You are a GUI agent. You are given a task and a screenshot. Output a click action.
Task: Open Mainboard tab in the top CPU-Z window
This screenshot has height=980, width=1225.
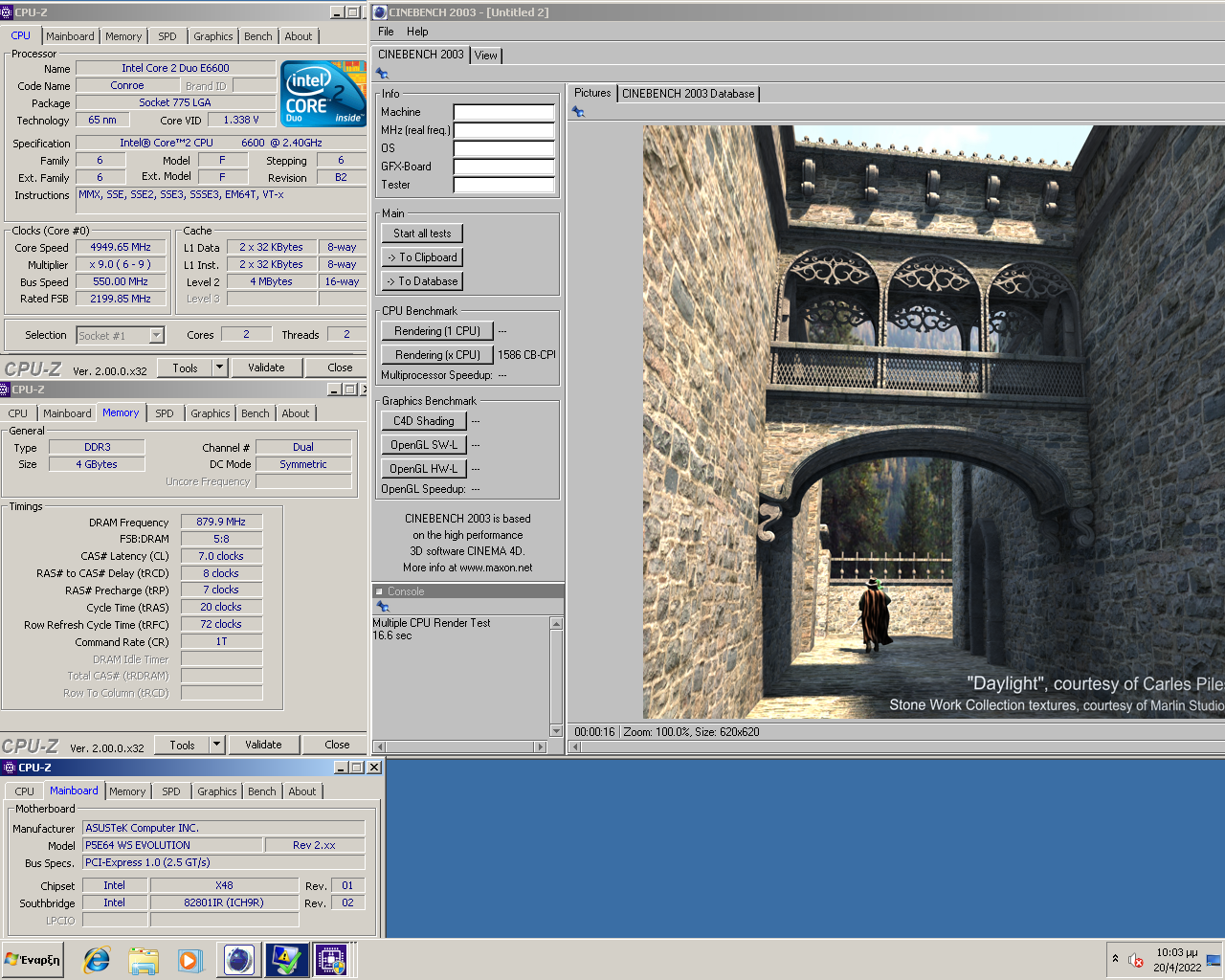71,36
